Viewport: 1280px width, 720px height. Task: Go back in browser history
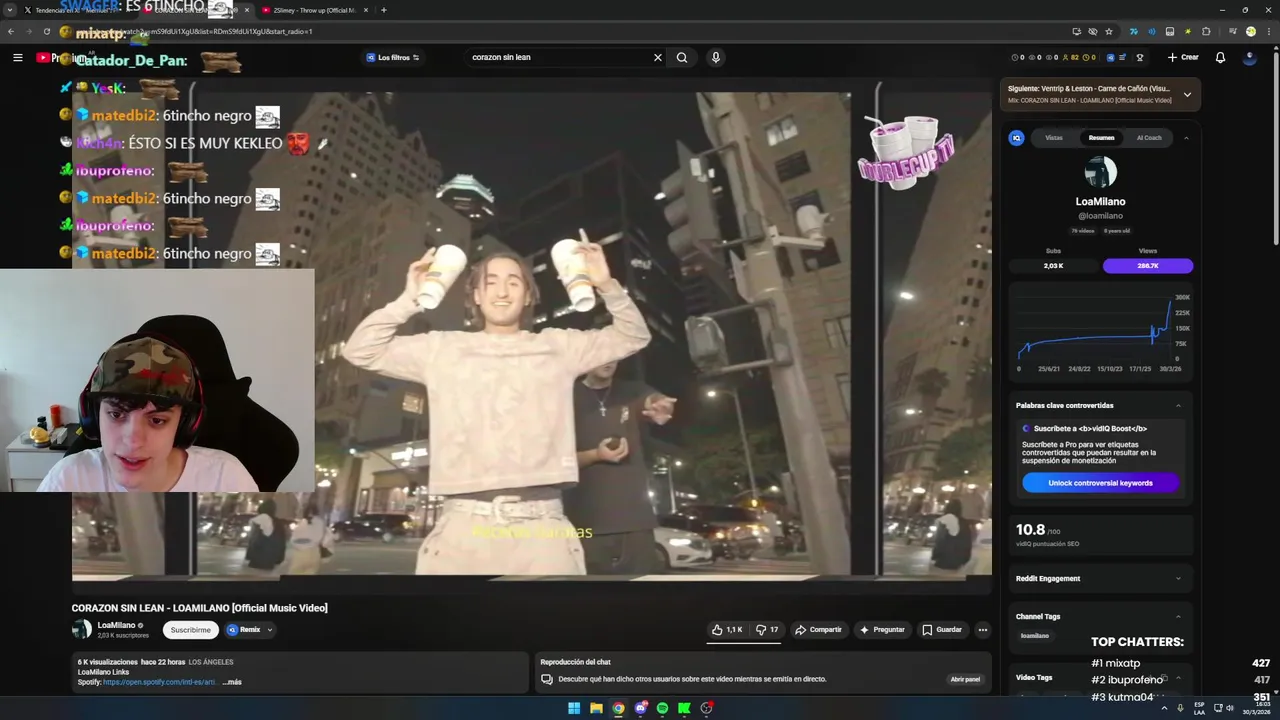click(x=11, y=31)
